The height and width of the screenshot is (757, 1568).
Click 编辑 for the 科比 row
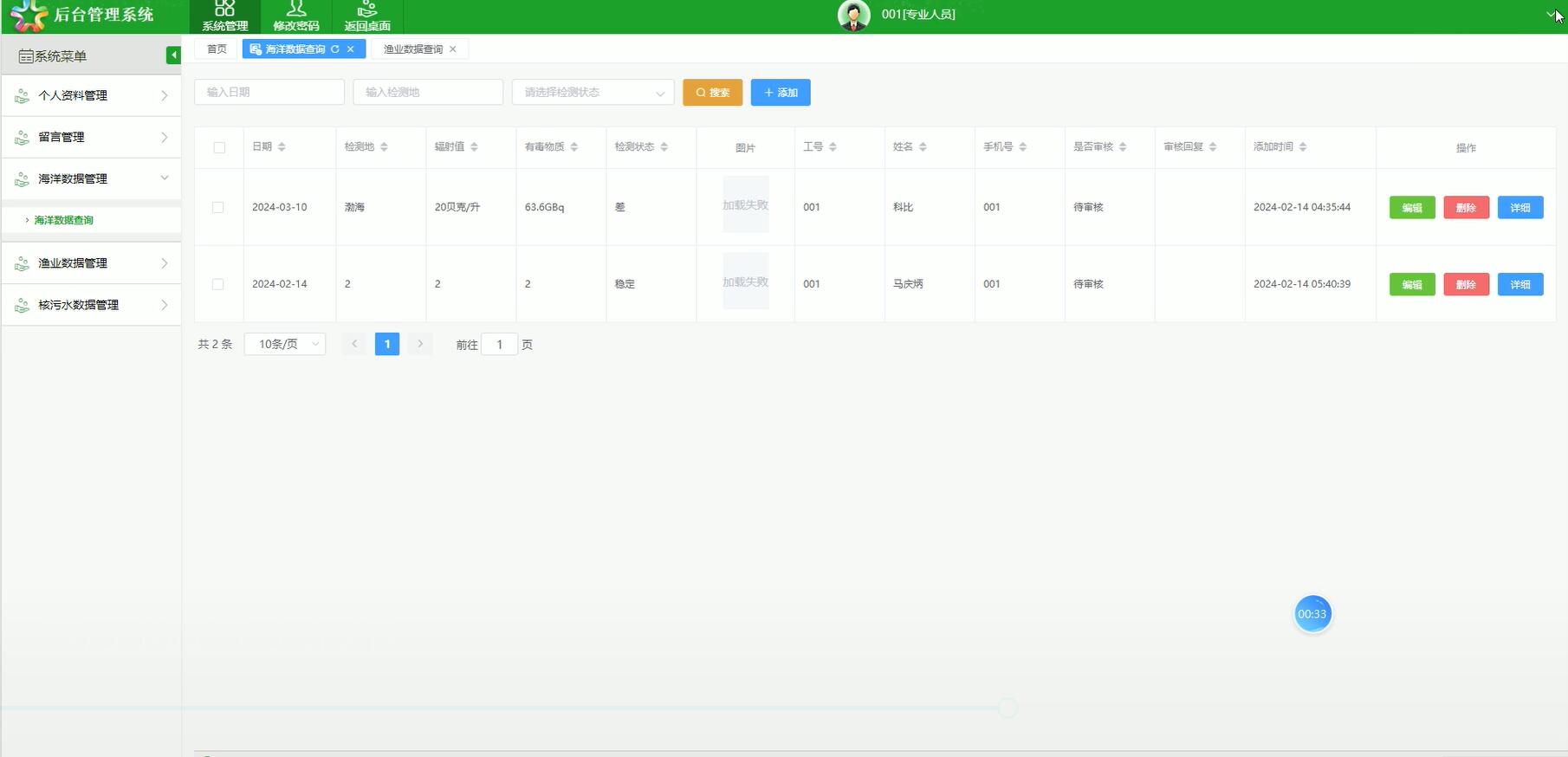coord(1412,208)
